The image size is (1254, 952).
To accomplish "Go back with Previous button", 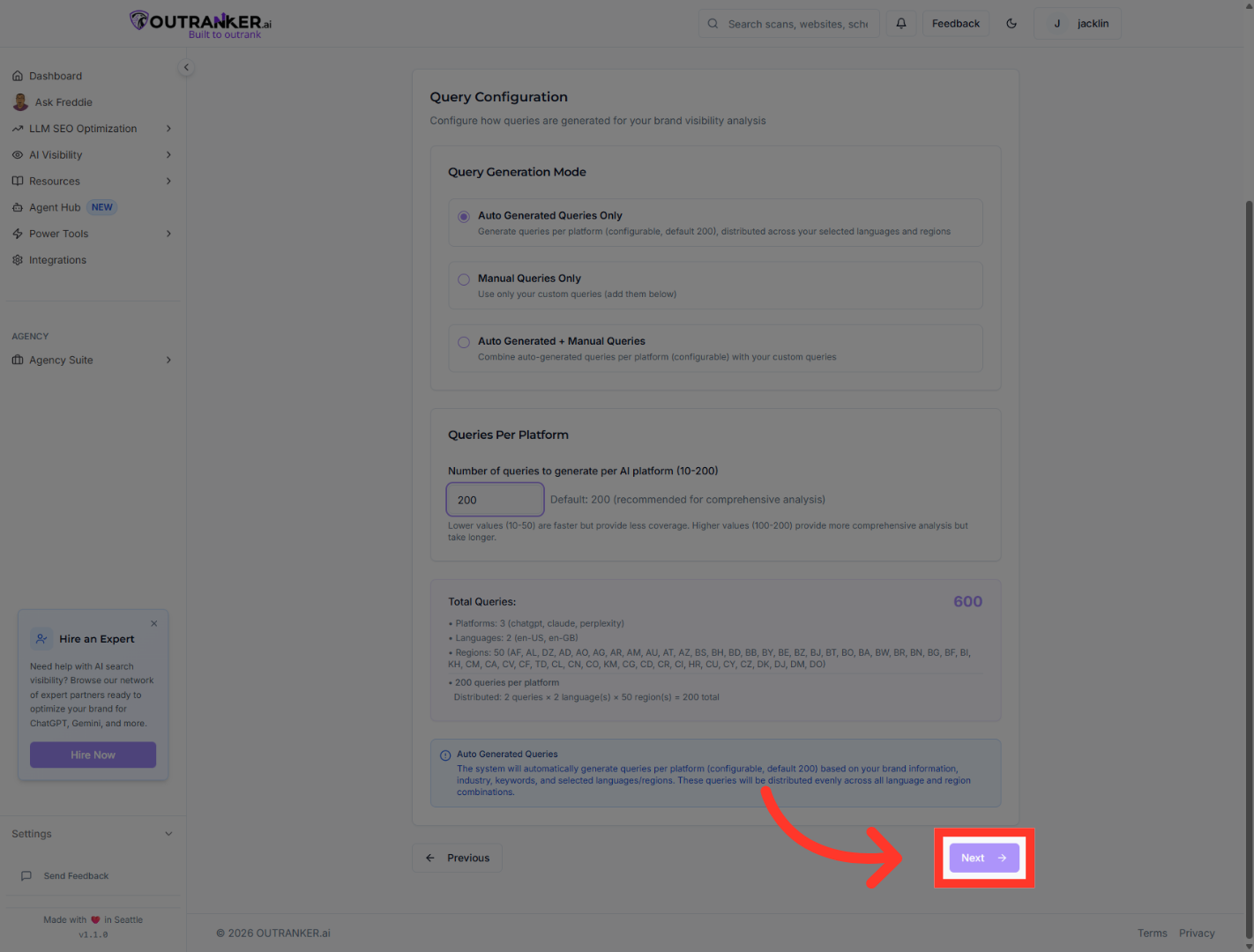I will point(457,858).
